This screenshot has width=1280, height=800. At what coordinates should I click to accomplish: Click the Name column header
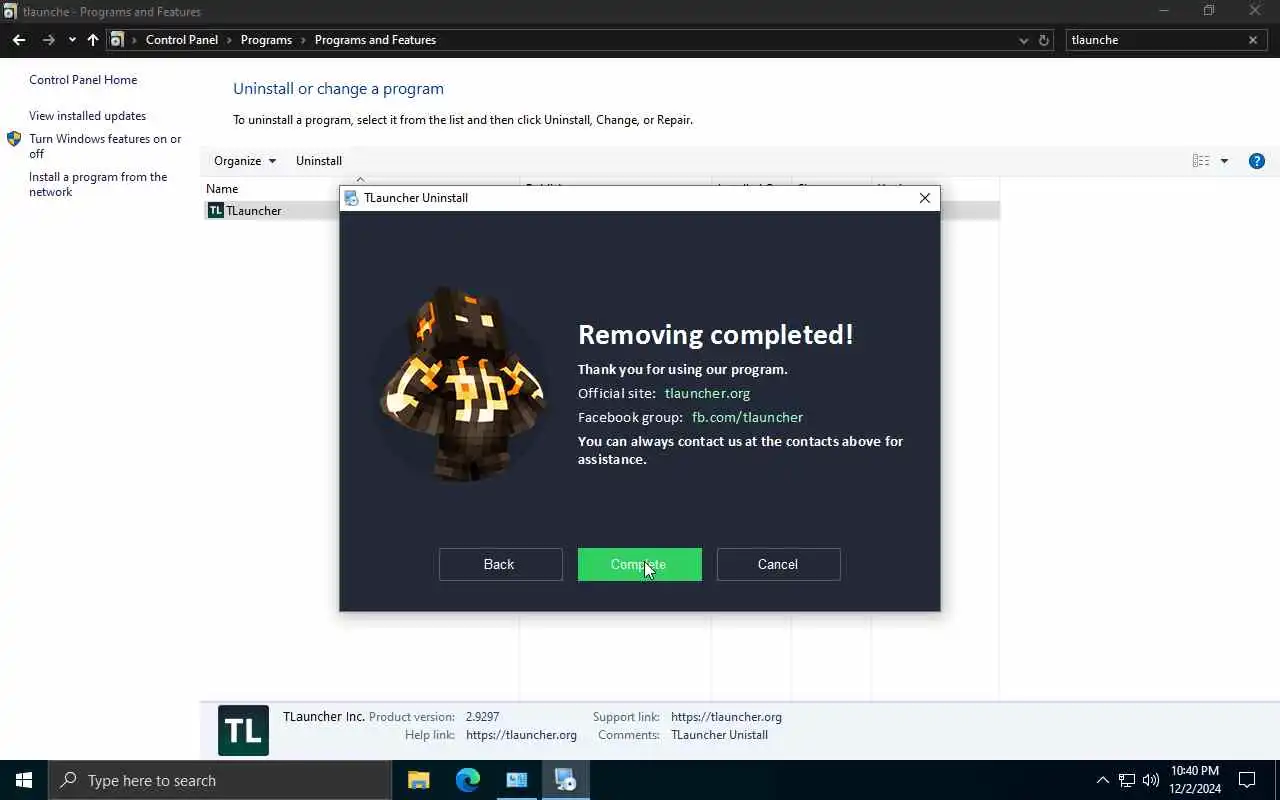click(222, 189)
